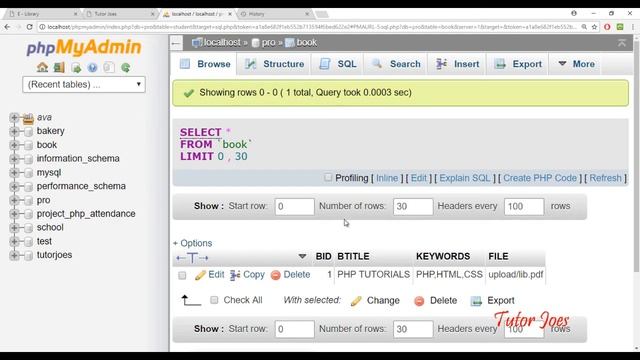Expand information_schema database node
Image resolution: width=640 pixels, height=360 pixels.
pos(14,159)
